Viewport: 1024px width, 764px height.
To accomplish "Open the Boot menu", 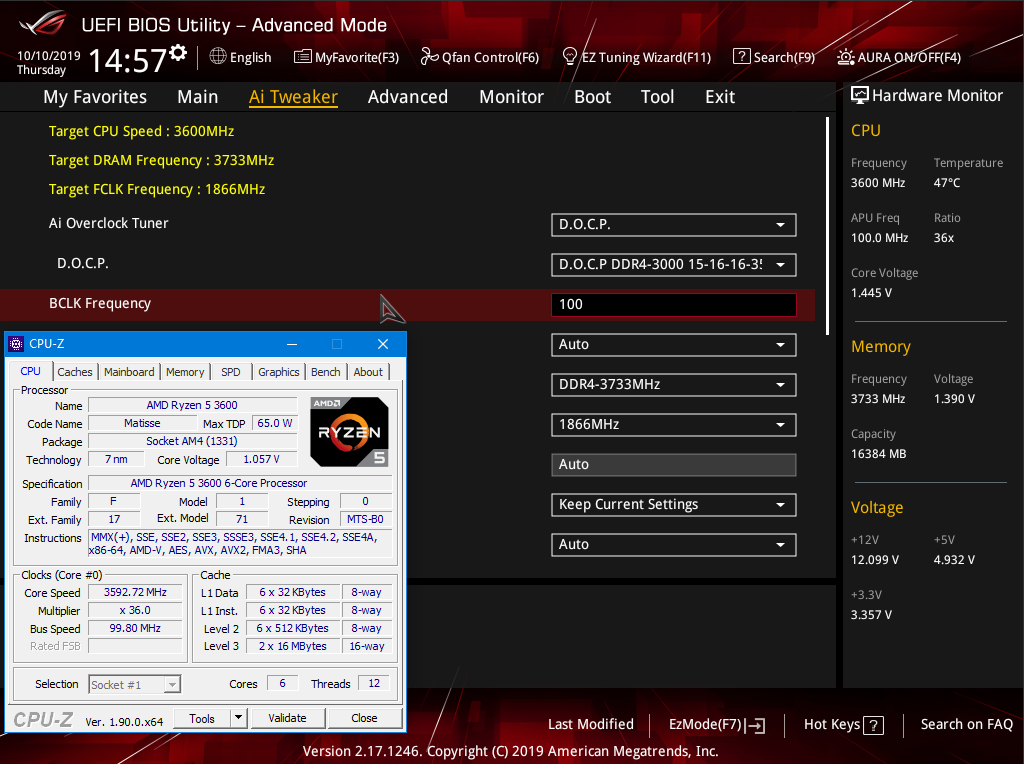I will [x=592, y=97].
